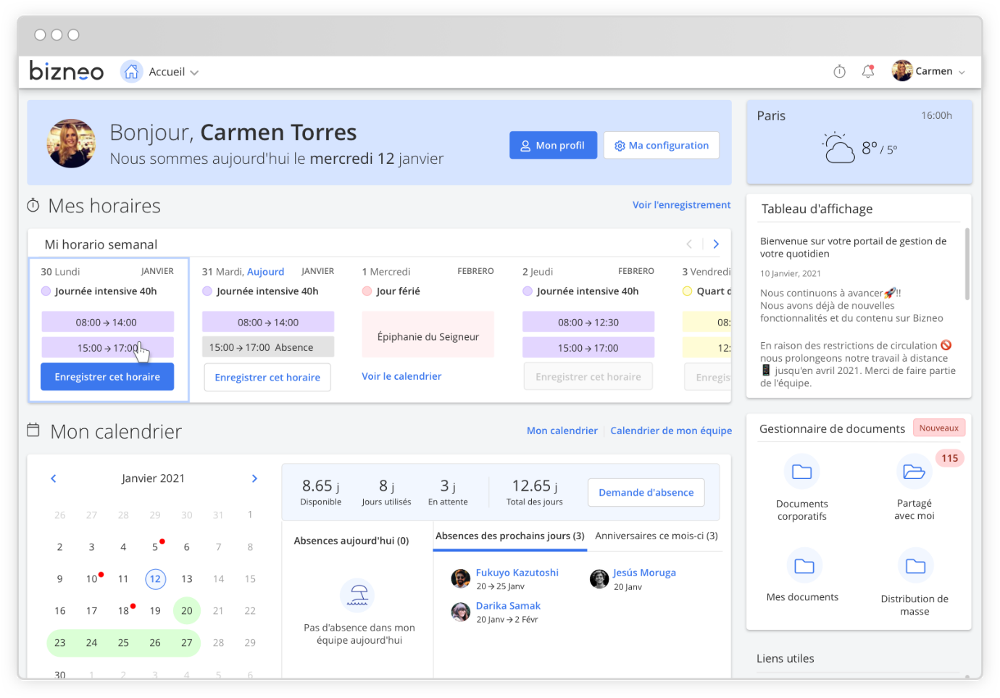Click the Aujourd link on Mardi 31
Image resolution: width=1000 pixels, height=698 pixels.
click(x=265, y=272)
